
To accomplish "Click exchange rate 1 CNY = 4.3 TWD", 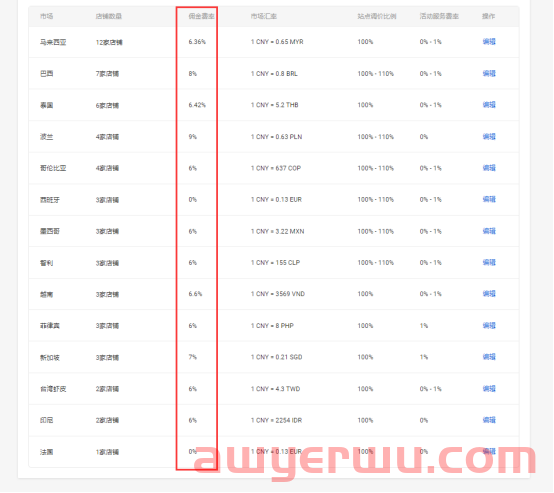I will tap(275, 389).
